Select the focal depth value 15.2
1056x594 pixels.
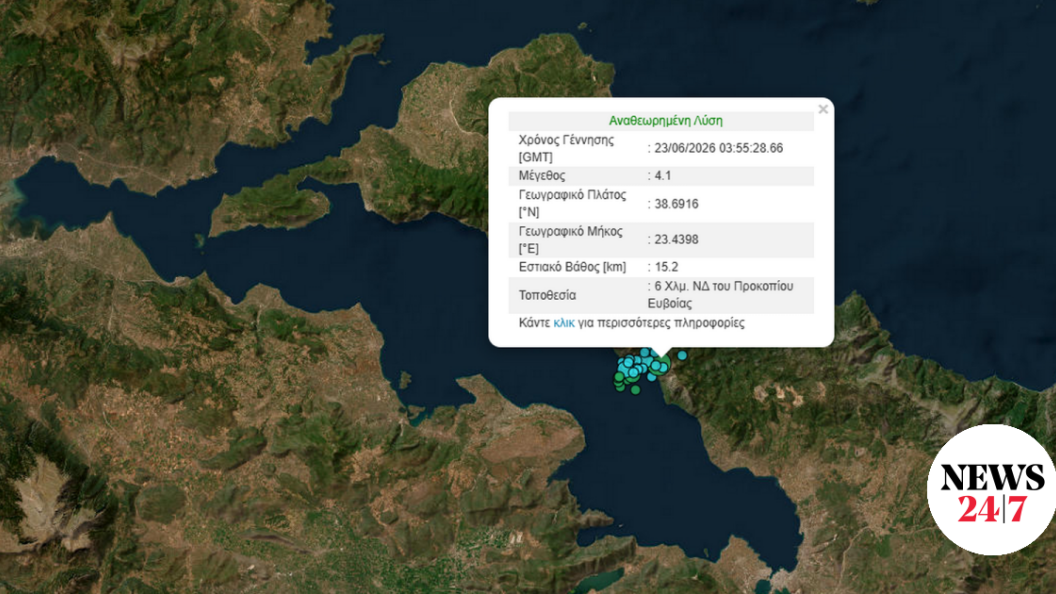[x=667, y=267]
